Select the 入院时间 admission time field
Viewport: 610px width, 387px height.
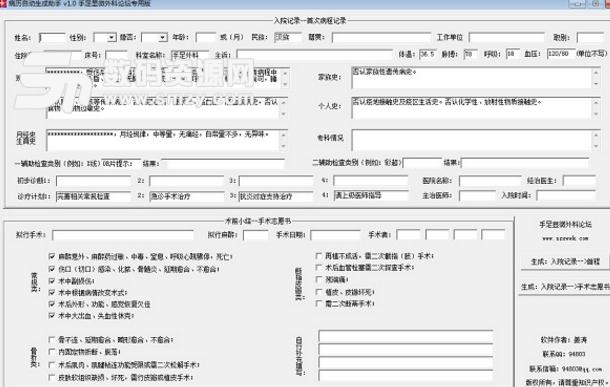tap(566, 195)
